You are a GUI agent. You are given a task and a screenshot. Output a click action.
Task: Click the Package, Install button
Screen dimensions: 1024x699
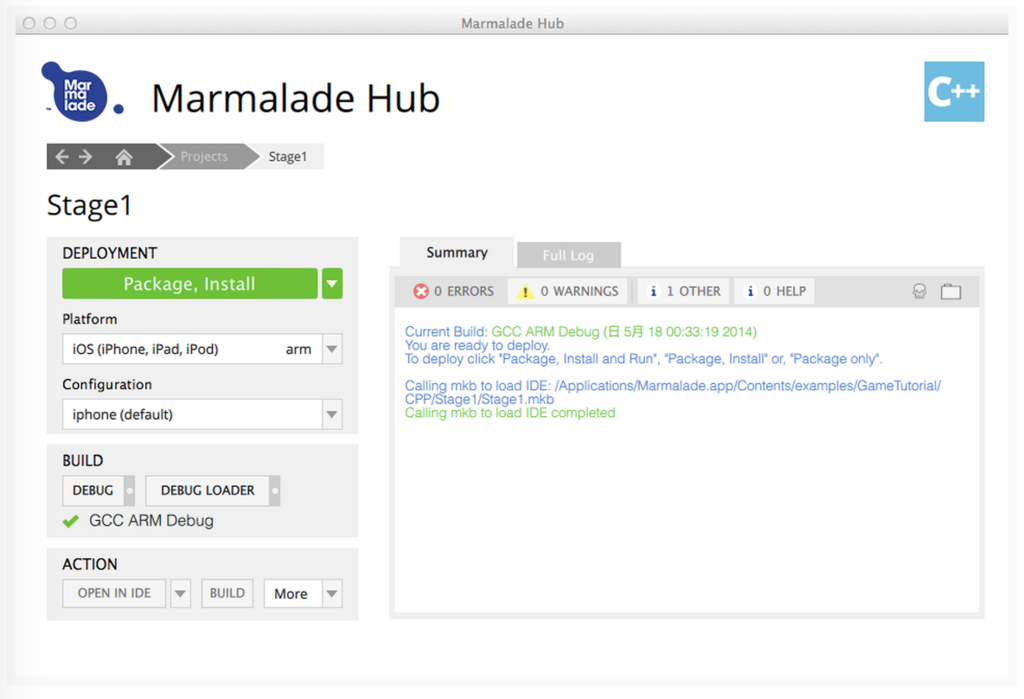[x=190, y=284]
